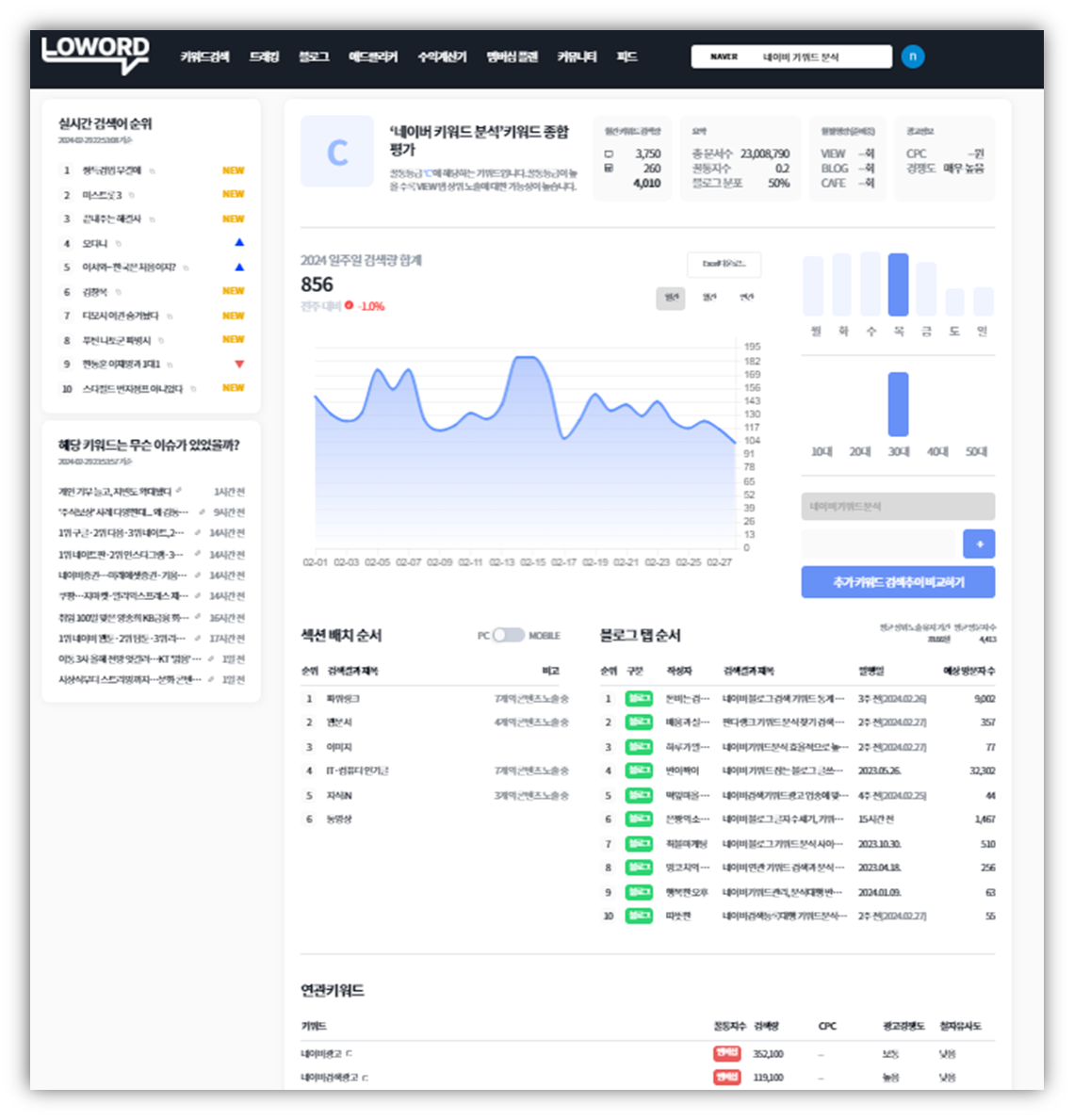The height and width of the screenshot is (1120, 1074).
Task: Click the empty additional keyword input field
Action: pyautogui.click(x=878, y=544)
